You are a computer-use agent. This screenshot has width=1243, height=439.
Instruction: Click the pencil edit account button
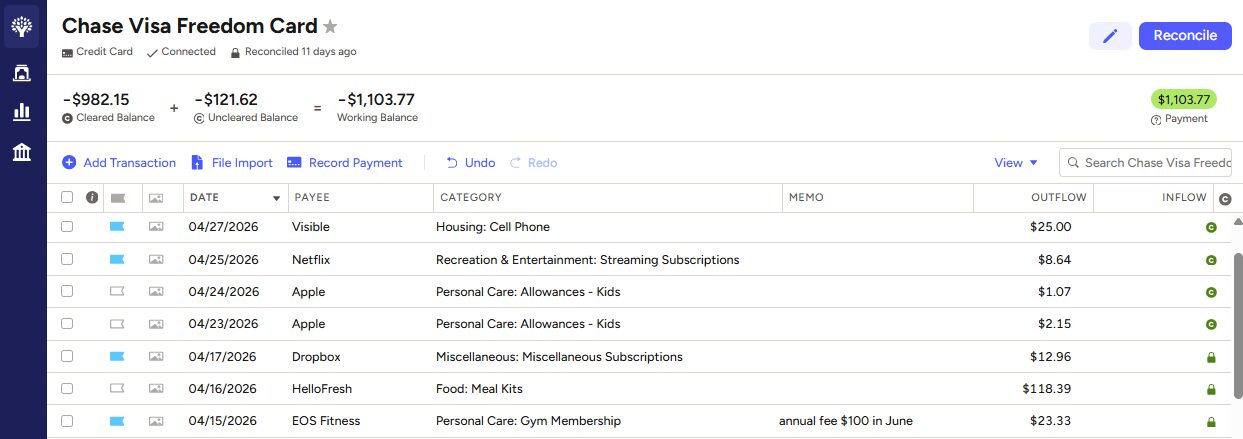[1110, 36]
